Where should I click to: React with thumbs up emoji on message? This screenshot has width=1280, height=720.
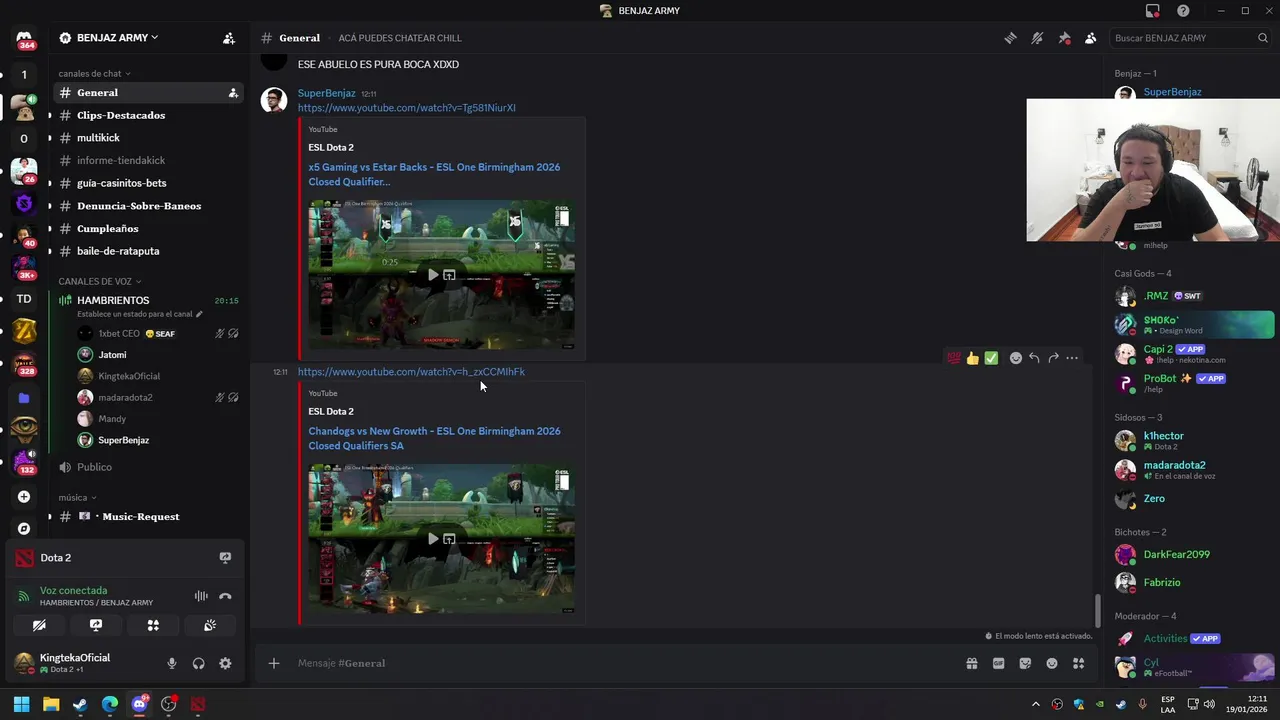pos(972,358)
